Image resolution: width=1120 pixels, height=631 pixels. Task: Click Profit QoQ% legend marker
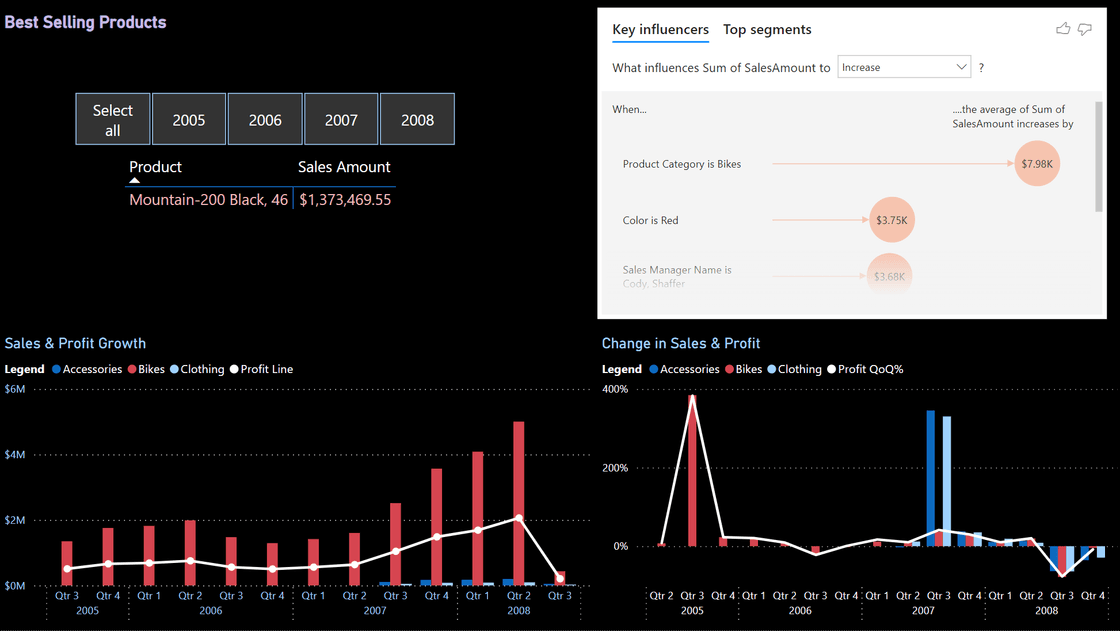point(830,369)
